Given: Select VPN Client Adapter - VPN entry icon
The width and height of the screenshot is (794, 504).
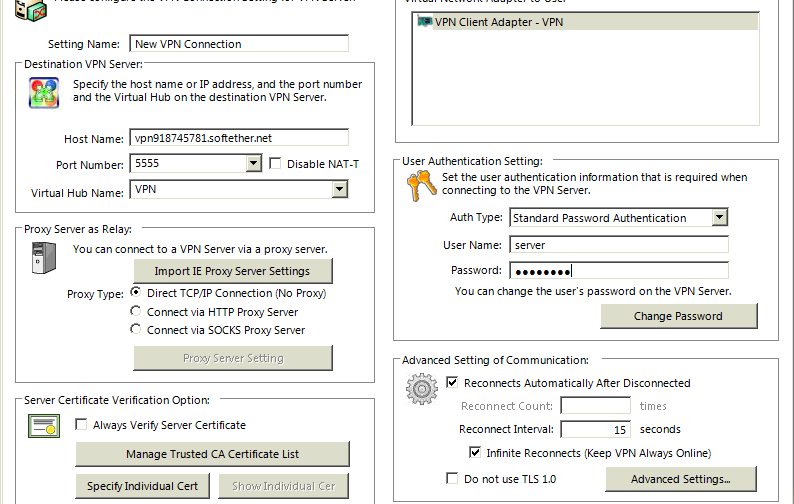Looking at the screenshot, I should point(424,22).
